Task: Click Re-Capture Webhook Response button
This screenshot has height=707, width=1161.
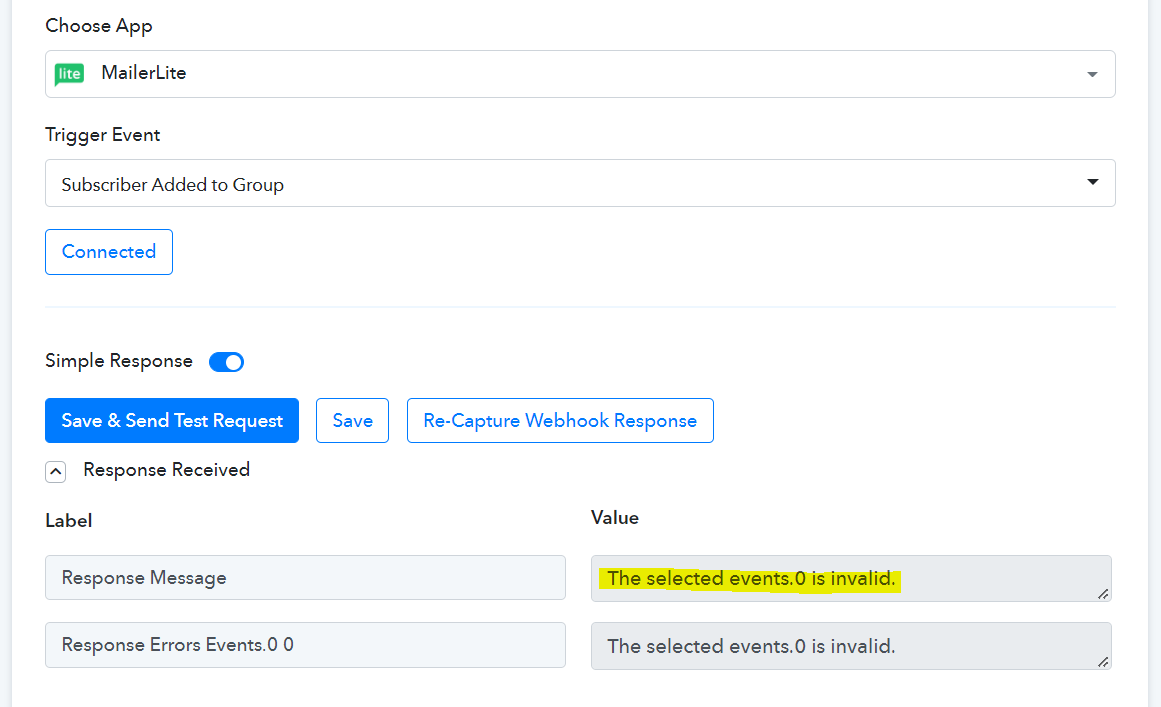Action: [560, 421]
